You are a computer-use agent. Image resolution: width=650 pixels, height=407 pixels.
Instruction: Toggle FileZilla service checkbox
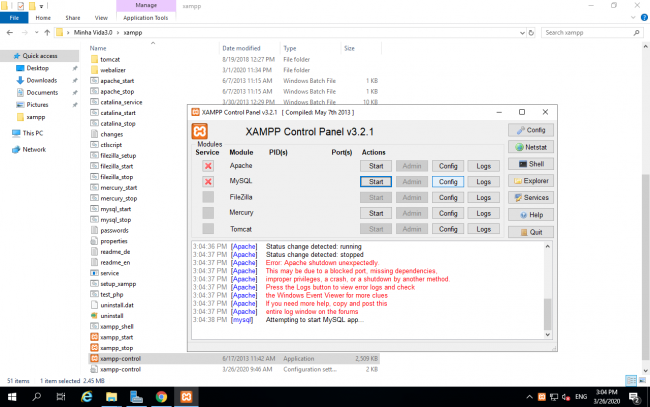208,197
